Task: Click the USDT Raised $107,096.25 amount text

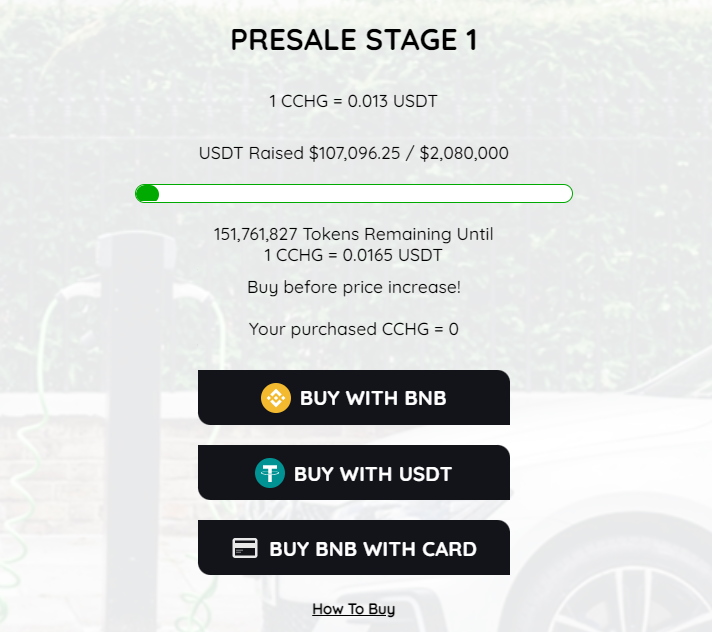Action: pyautogui.click(x=300, y=153)
